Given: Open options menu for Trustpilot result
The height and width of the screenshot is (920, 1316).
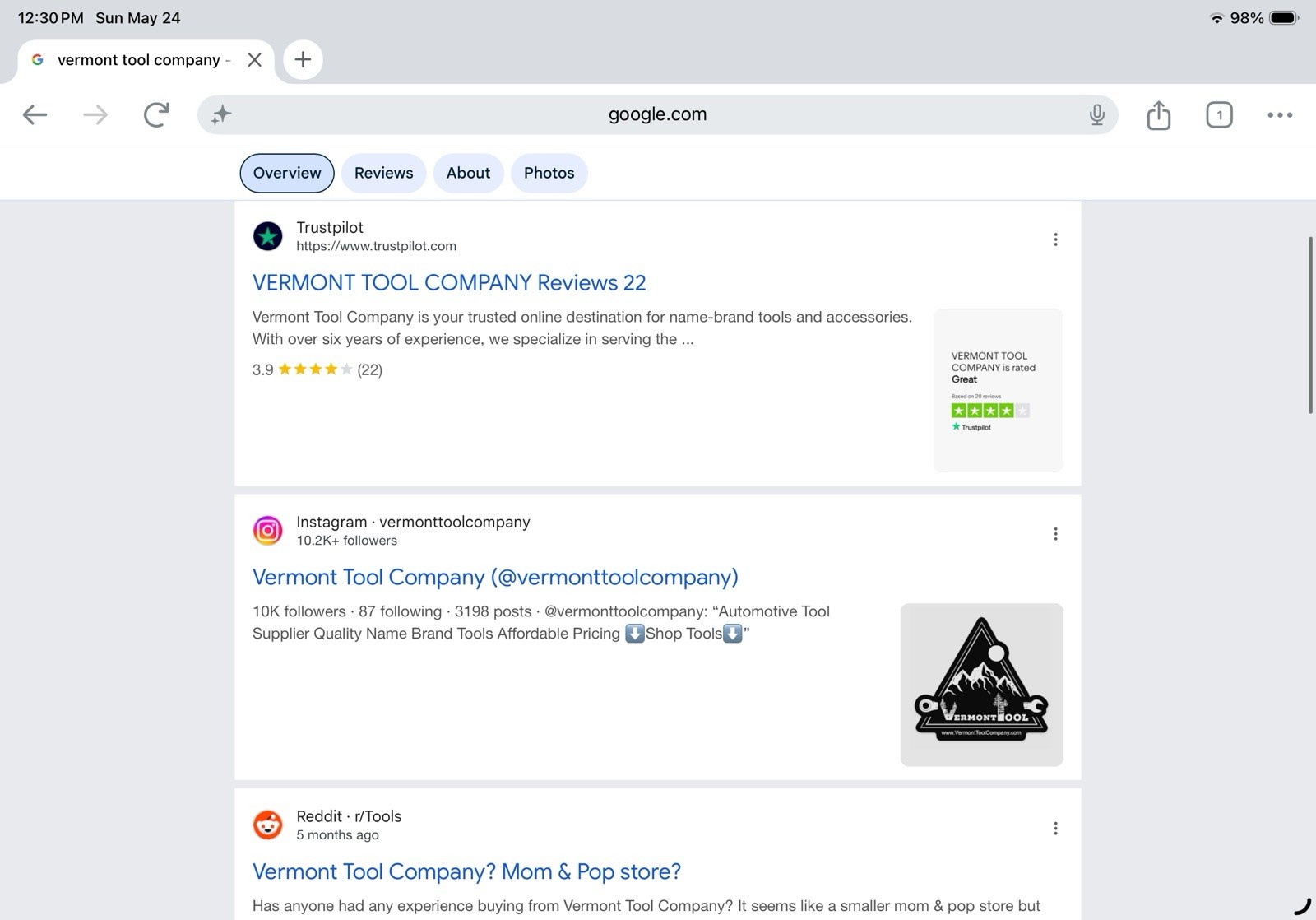Looking at the screenshot, I should pos(1055,239).
